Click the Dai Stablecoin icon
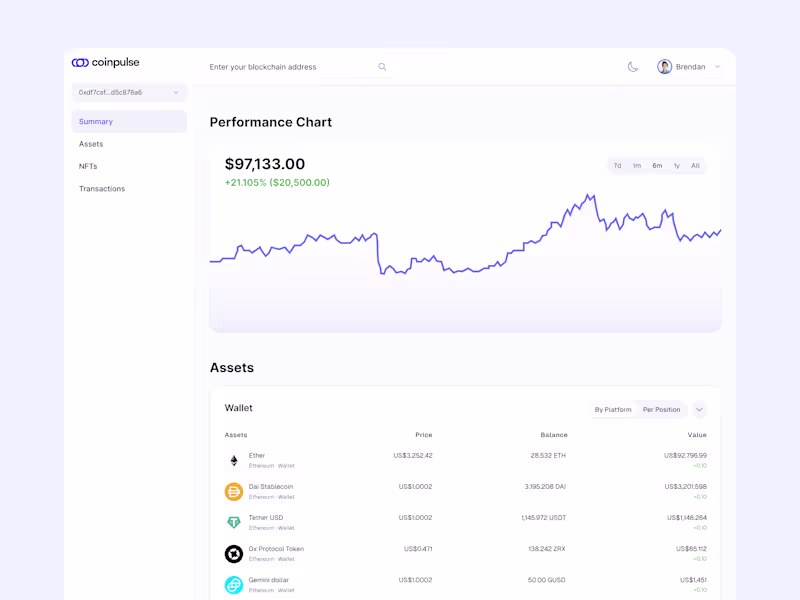Screen dimensions: 800x600 coord(234,492)
